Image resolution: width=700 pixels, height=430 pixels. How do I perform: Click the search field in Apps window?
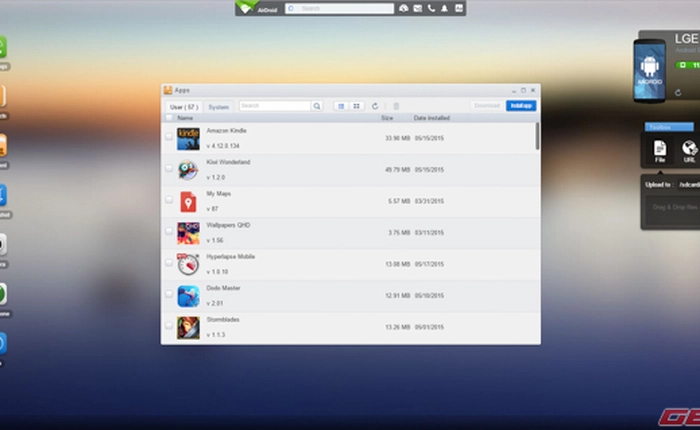(275, 105)
